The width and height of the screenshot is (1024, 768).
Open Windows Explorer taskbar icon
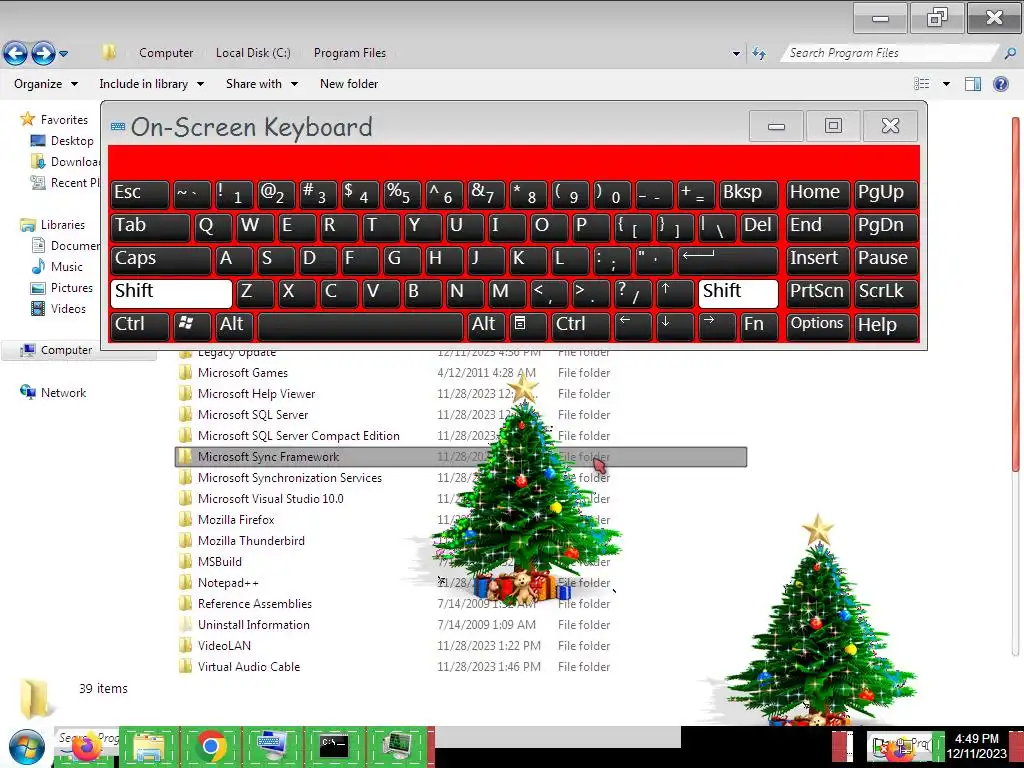coord(149,746)
